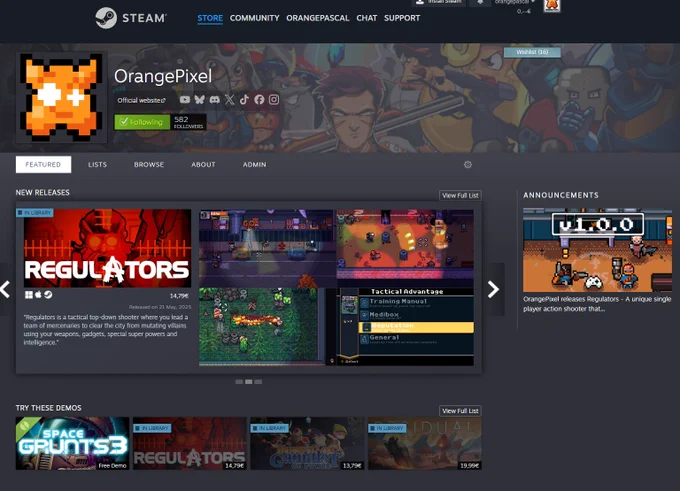Open the announcement about Regulators release
The width and height of the screenshot is (680, 491).
point(597,304)
